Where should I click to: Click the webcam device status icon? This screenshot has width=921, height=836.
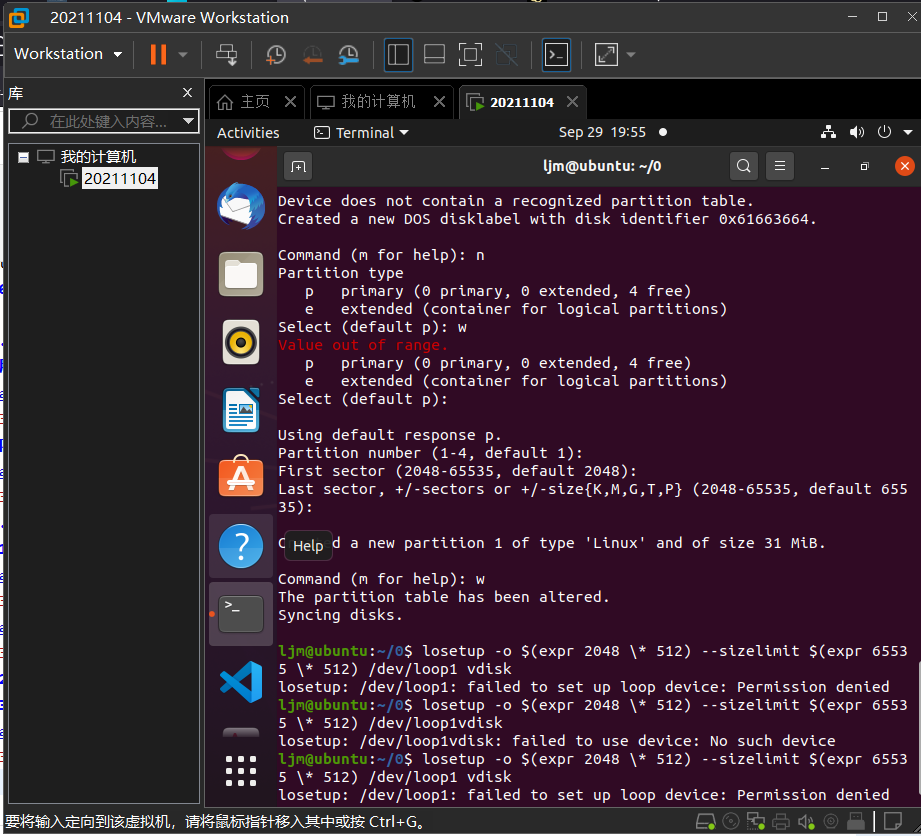831,821
